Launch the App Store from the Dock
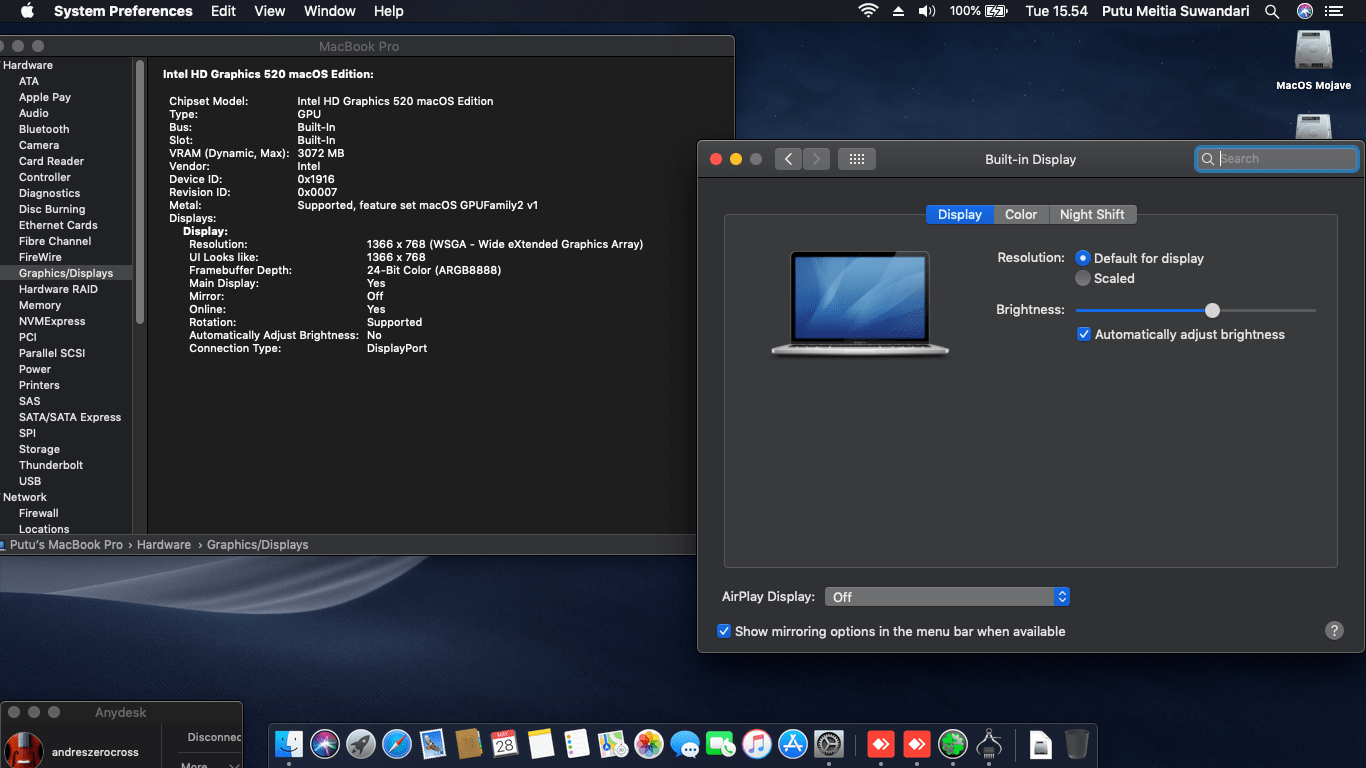1366x768 pixels. point(793,744)
